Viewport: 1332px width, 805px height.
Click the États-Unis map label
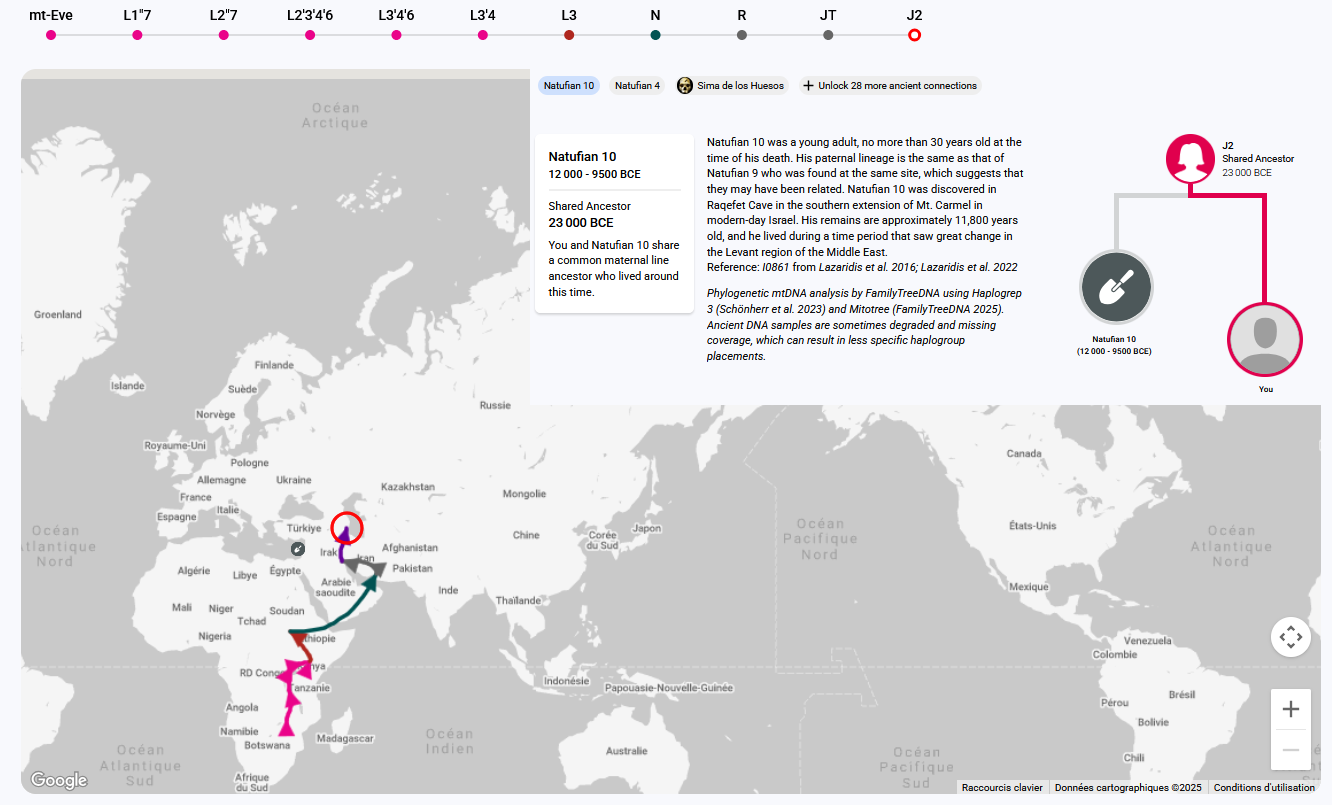(x=1033, y=526)
